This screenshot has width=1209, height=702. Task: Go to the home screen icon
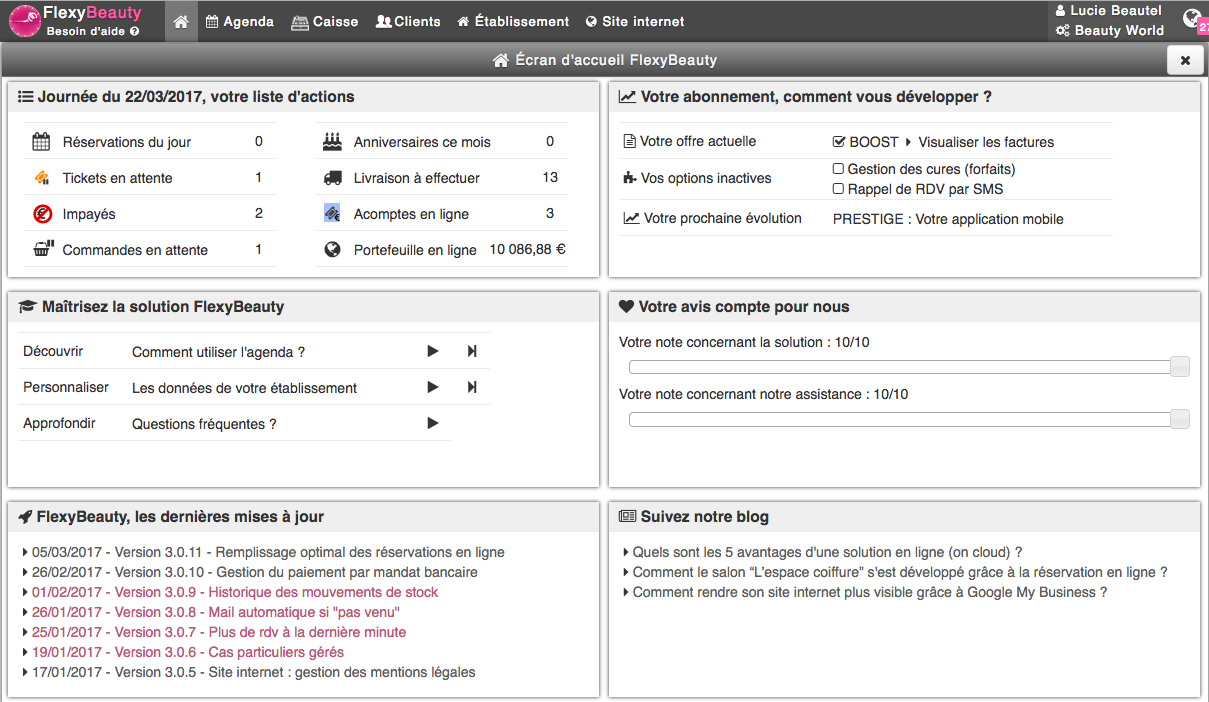point(181,21)
